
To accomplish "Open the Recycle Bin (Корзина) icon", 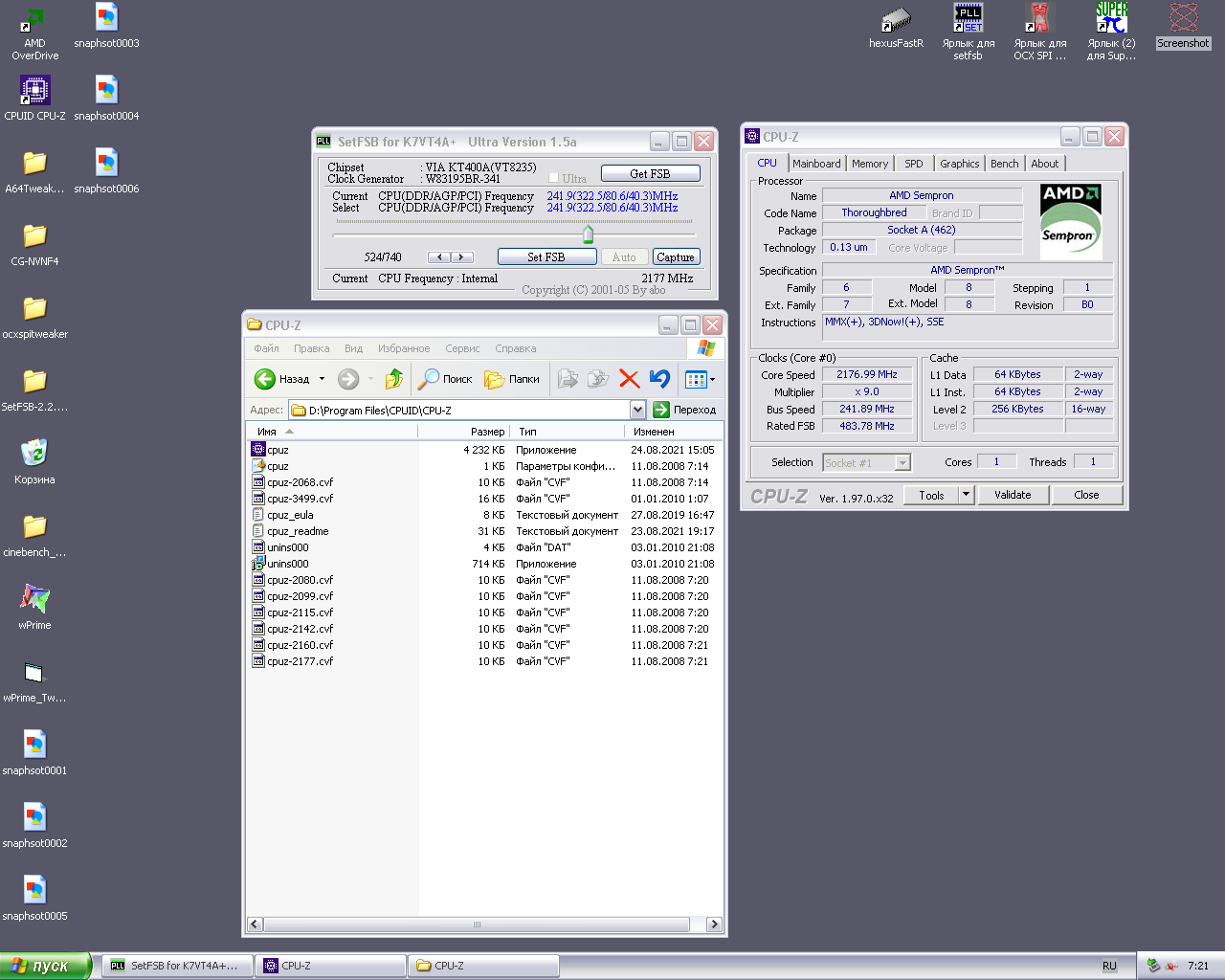I will [x=34, y=462].
